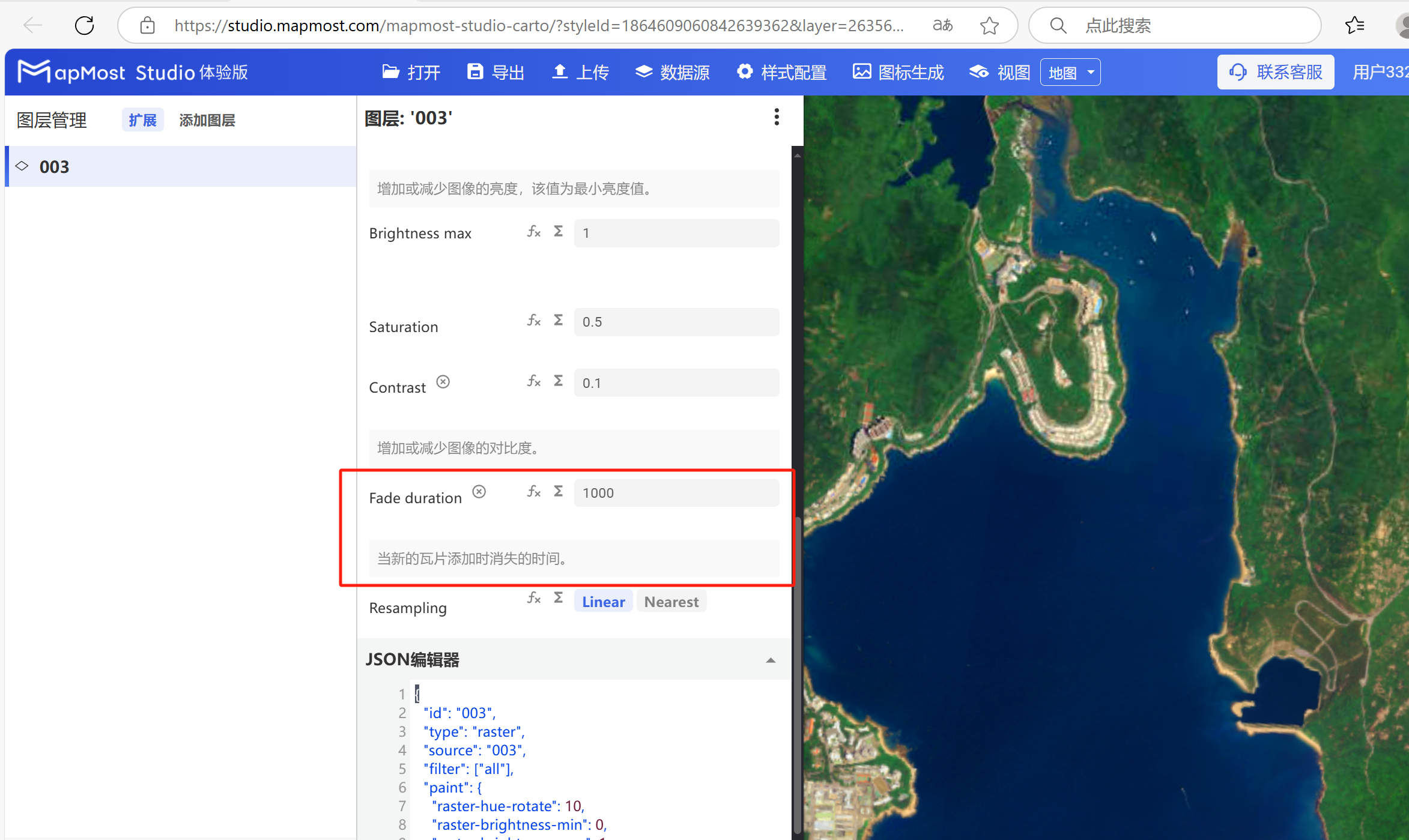Click inside the Fade duration value field

[x=676, y=492]
